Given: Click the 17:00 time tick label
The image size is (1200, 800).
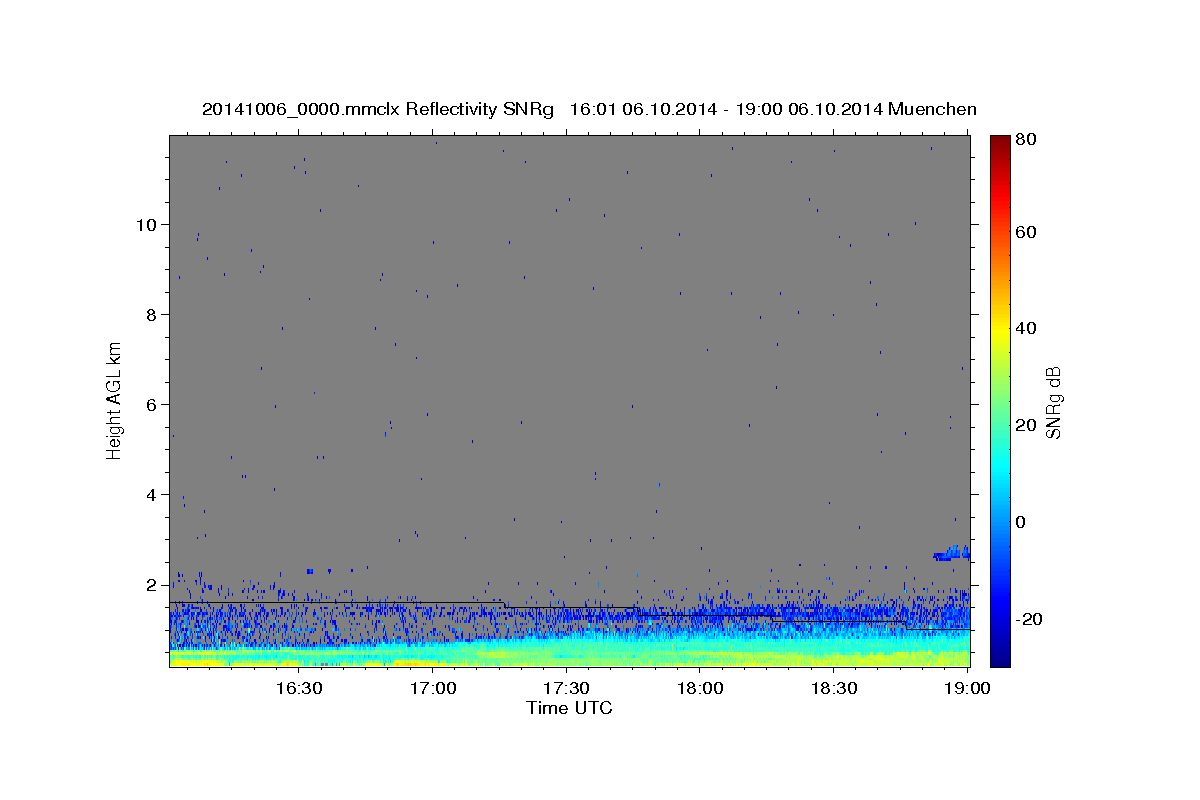Looking at the screenshot, I should [x=432, y=689].
